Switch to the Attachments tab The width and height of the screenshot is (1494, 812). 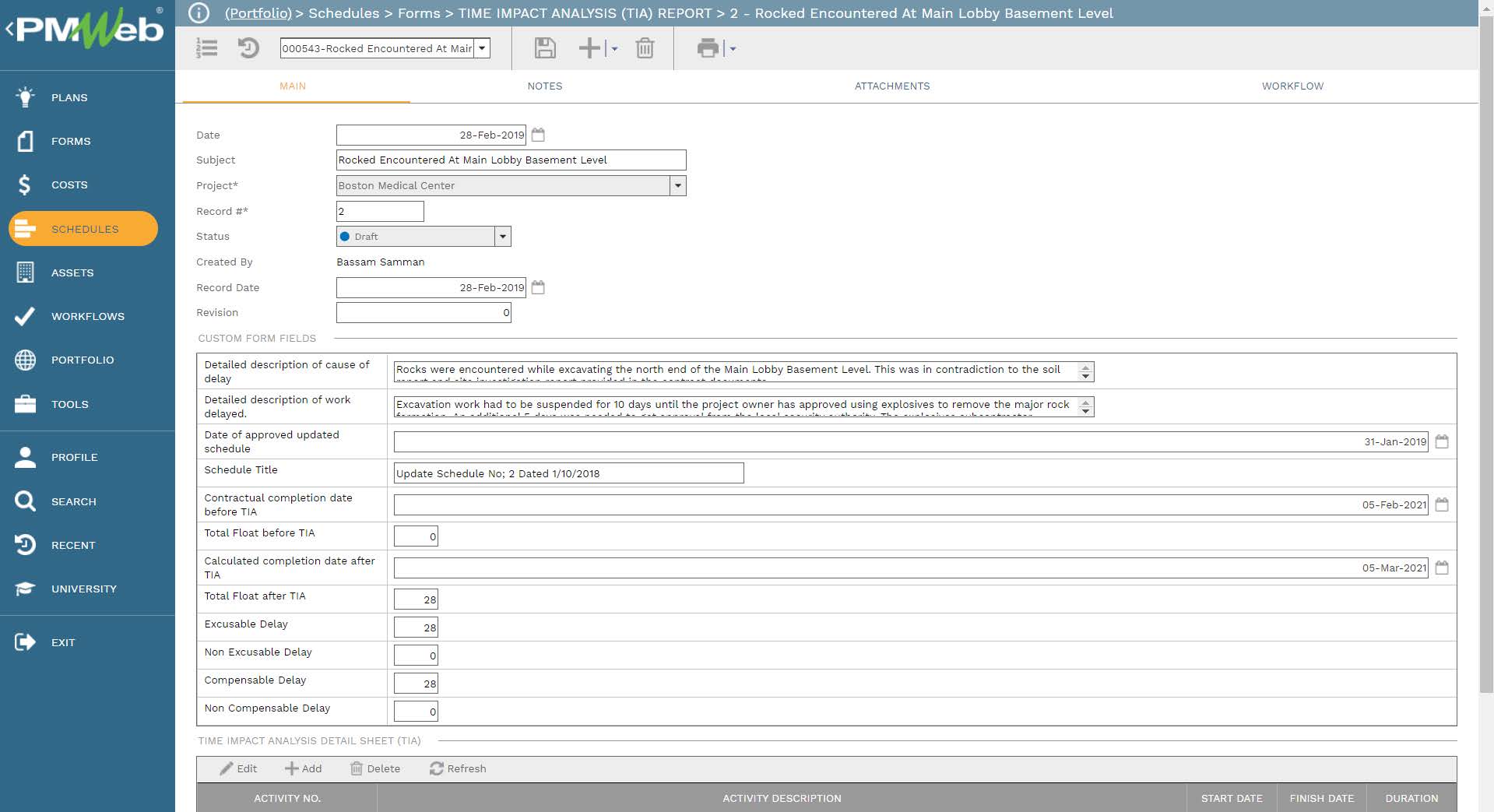[892, 86]
